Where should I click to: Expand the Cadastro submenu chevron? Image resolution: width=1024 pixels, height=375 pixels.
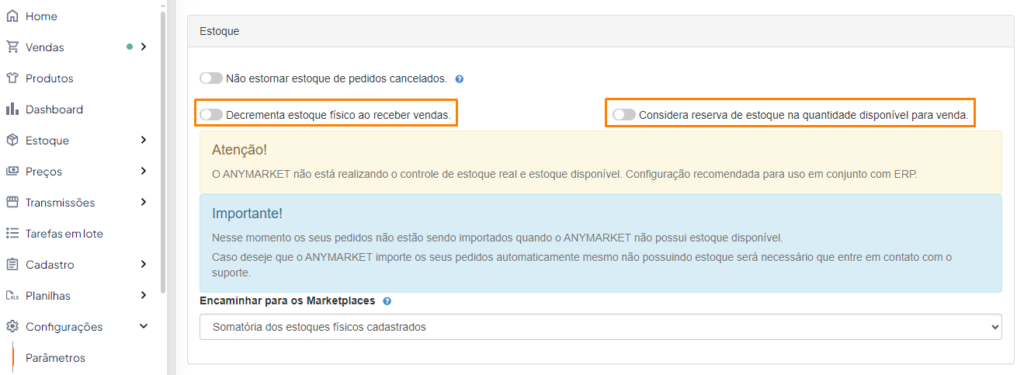point(144,264)
